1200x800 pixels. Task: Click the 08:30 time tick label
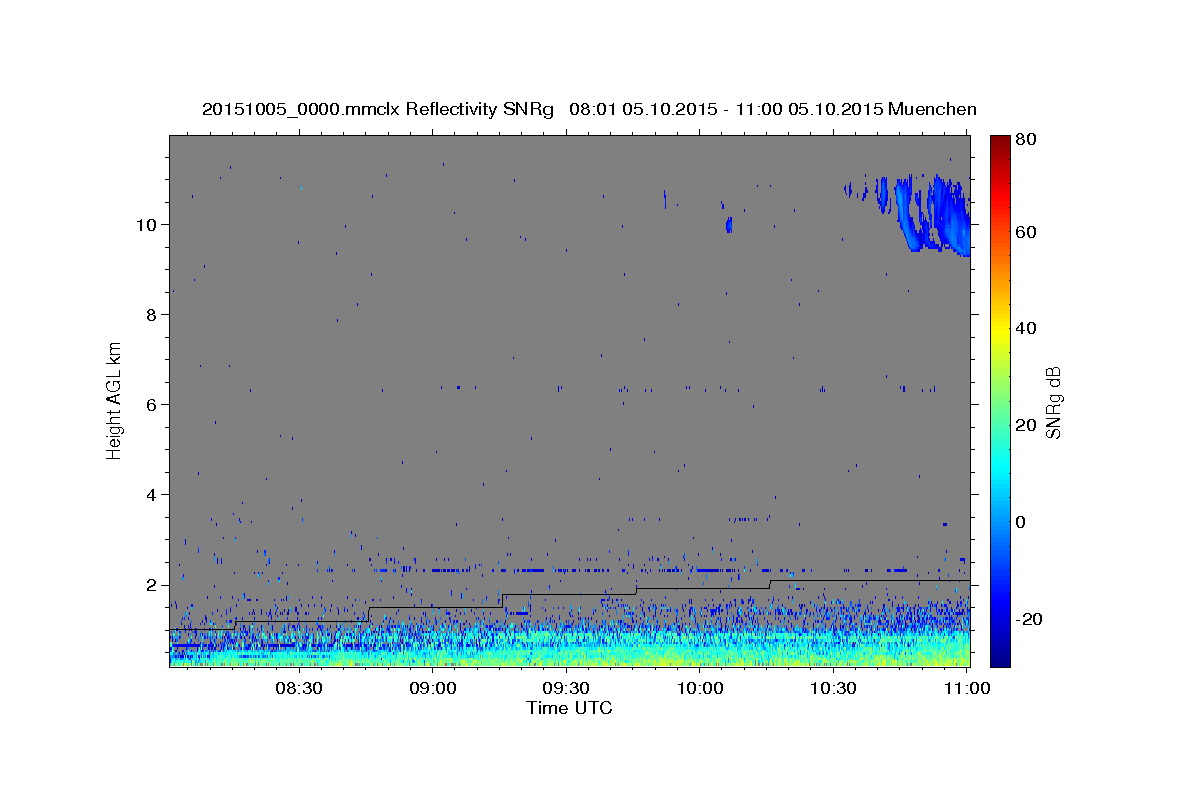point(298,688)
